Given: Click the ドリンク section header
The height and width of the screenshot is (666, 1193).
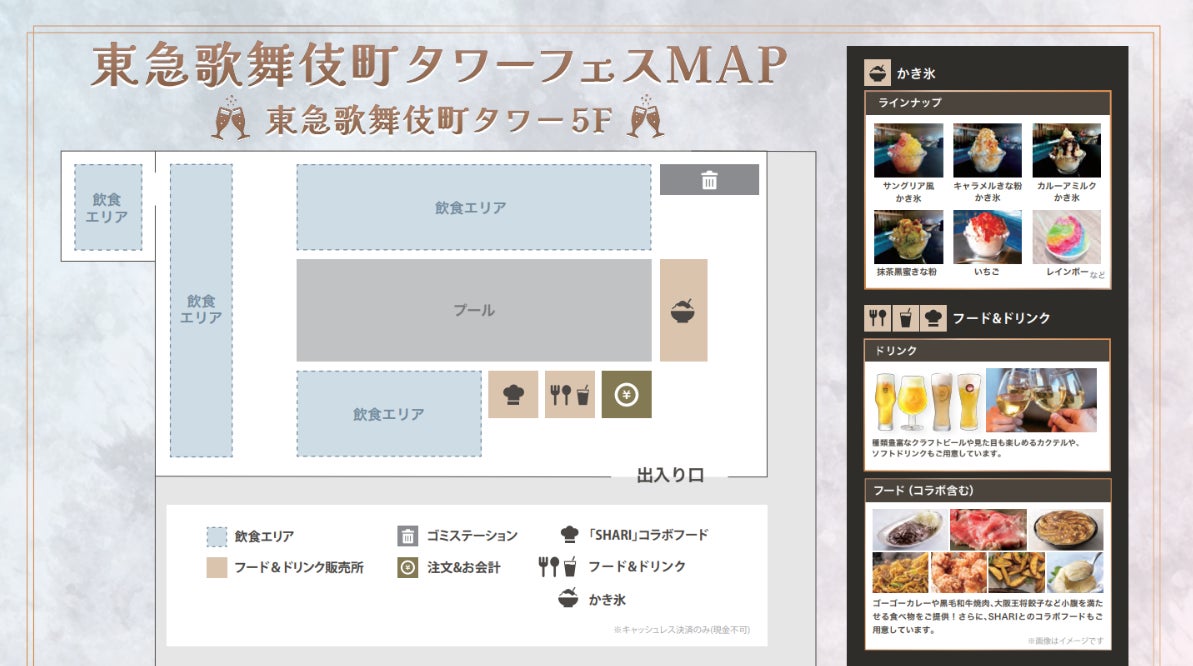Looking at the screenshot, I should (988, 351).
